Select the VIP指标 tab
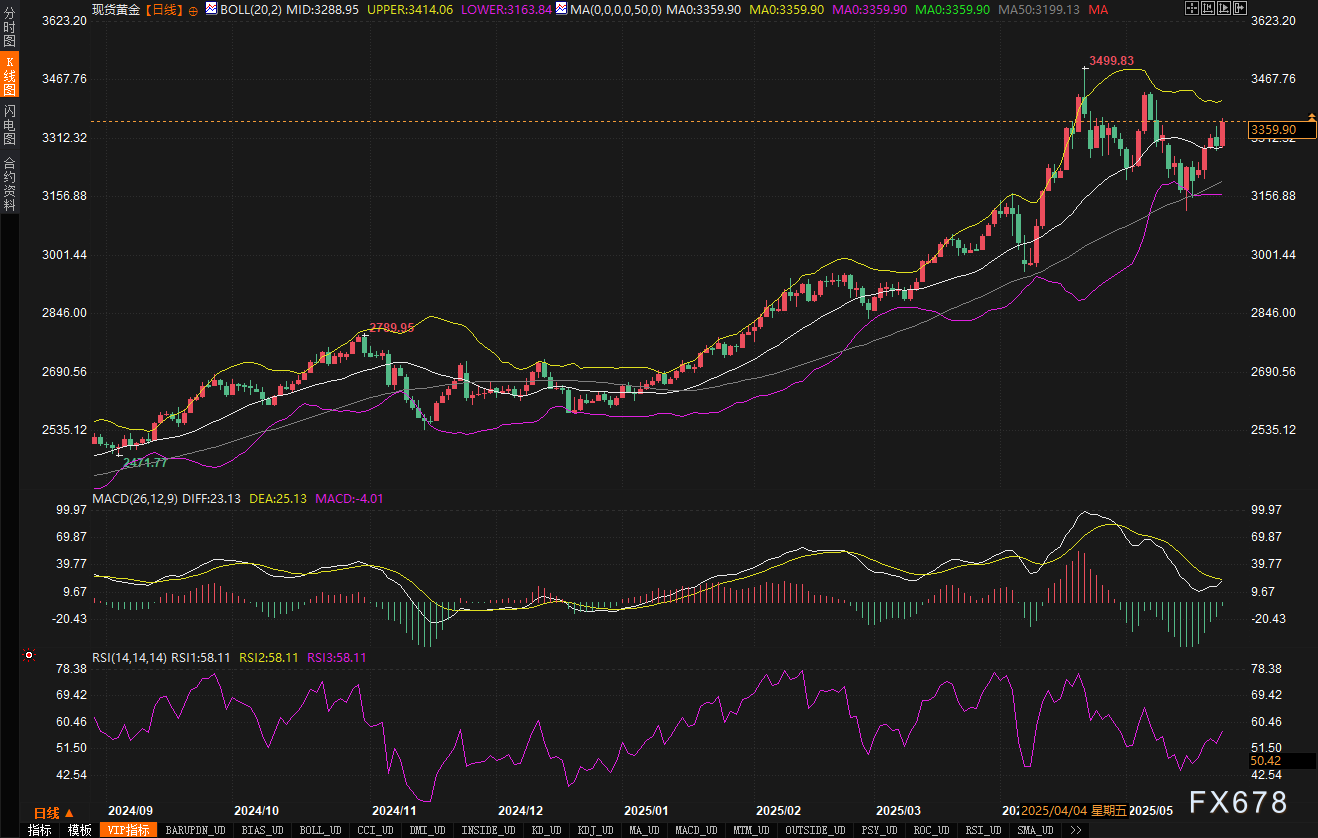Image resolution: width=1318 pixels, height=838 pixels. pyautogui.click(x=128, y=830)
